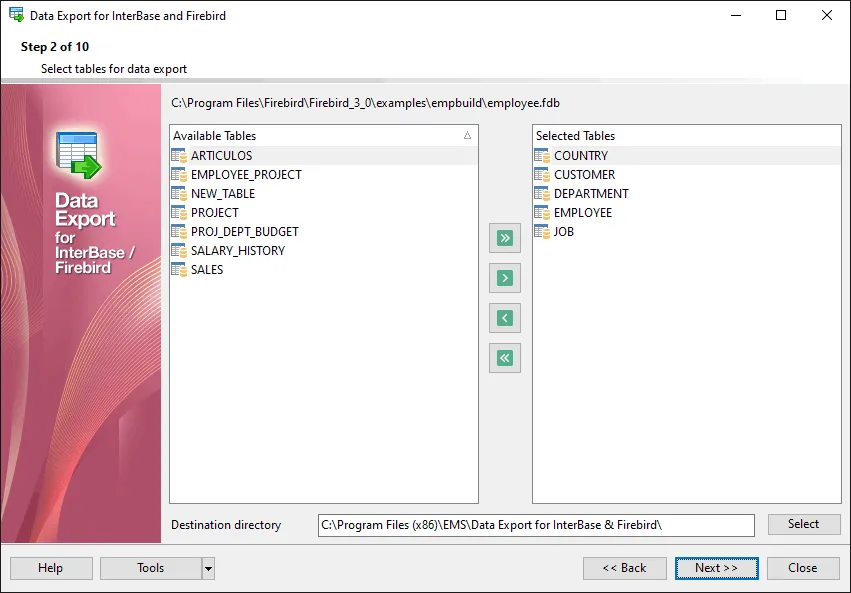Screen dimensions: 851x593
Task: Click the table icon beside EMPLOYEE_PROJECT
Action: [179, 175]
